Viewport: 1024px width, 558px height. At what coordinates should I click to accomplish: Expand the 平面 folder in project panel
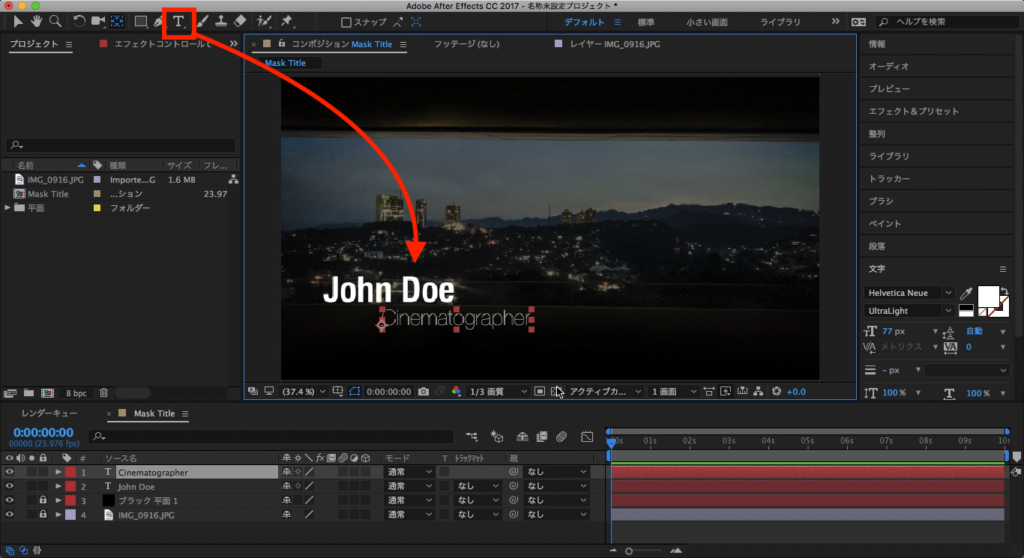click(8, 208)
